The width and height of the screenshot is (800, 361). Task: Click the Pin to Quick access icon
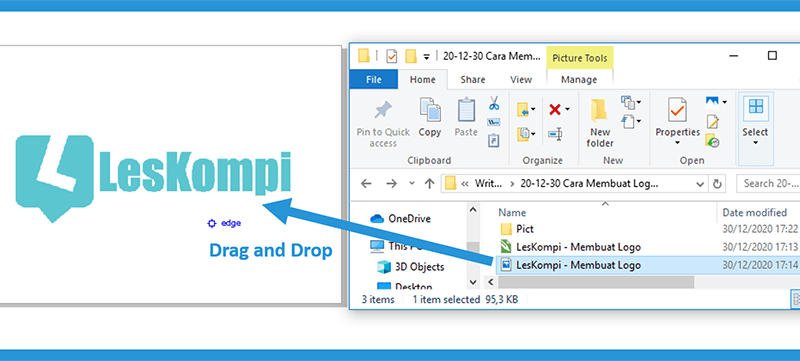click(383, 110)
